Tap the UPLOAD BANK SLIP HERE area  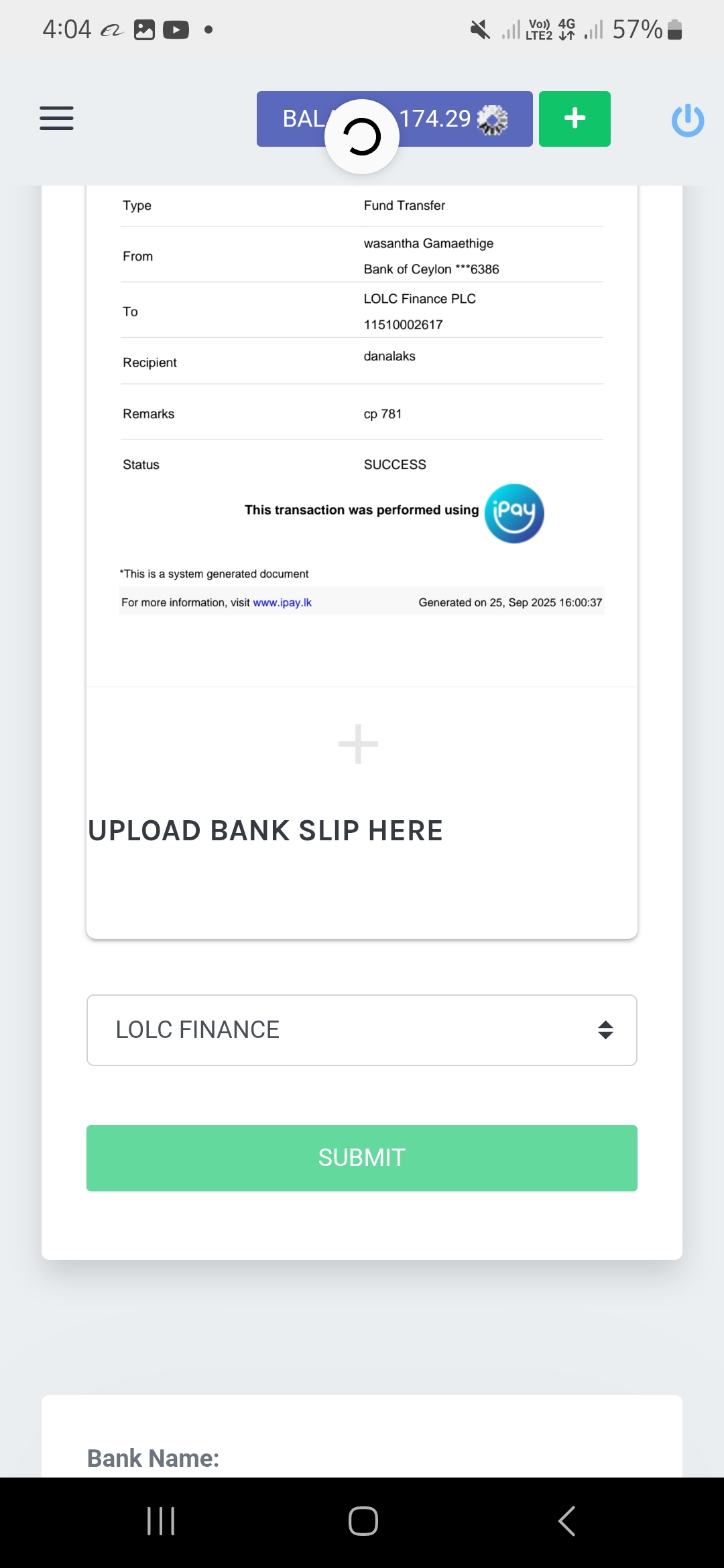265,831
